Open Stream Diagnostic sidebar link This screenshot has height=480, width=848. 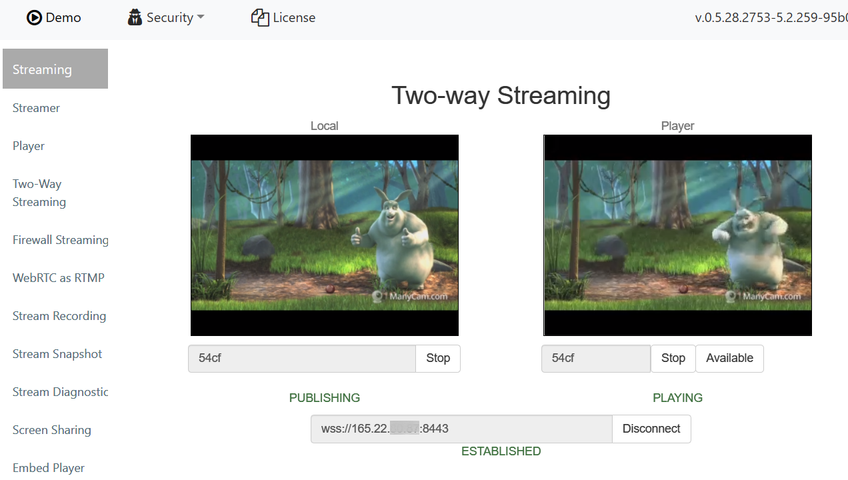pos(61,391)
